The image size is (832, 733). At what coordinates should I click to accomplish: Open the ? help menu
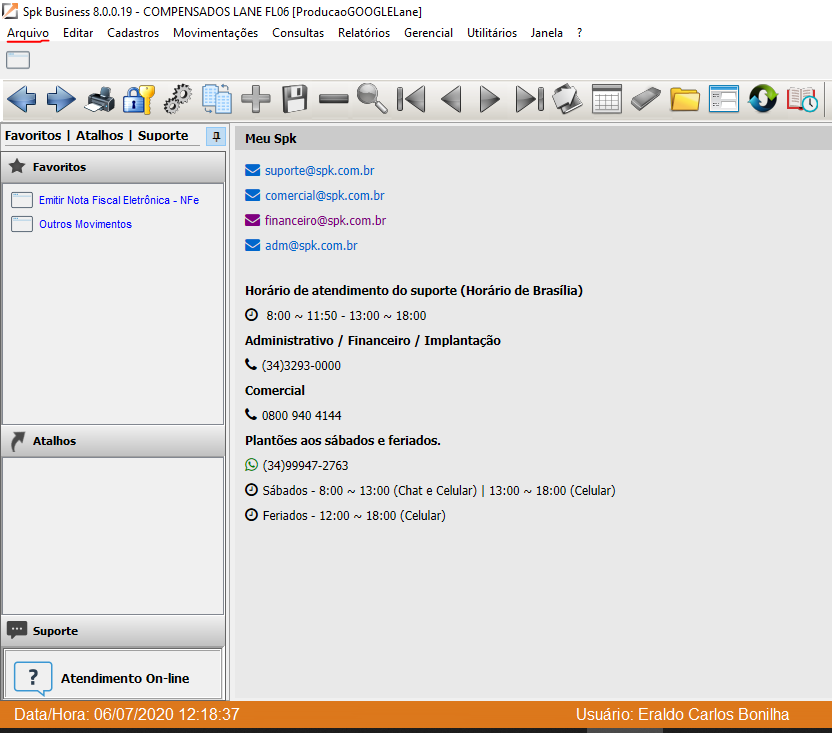coord(579,33)
